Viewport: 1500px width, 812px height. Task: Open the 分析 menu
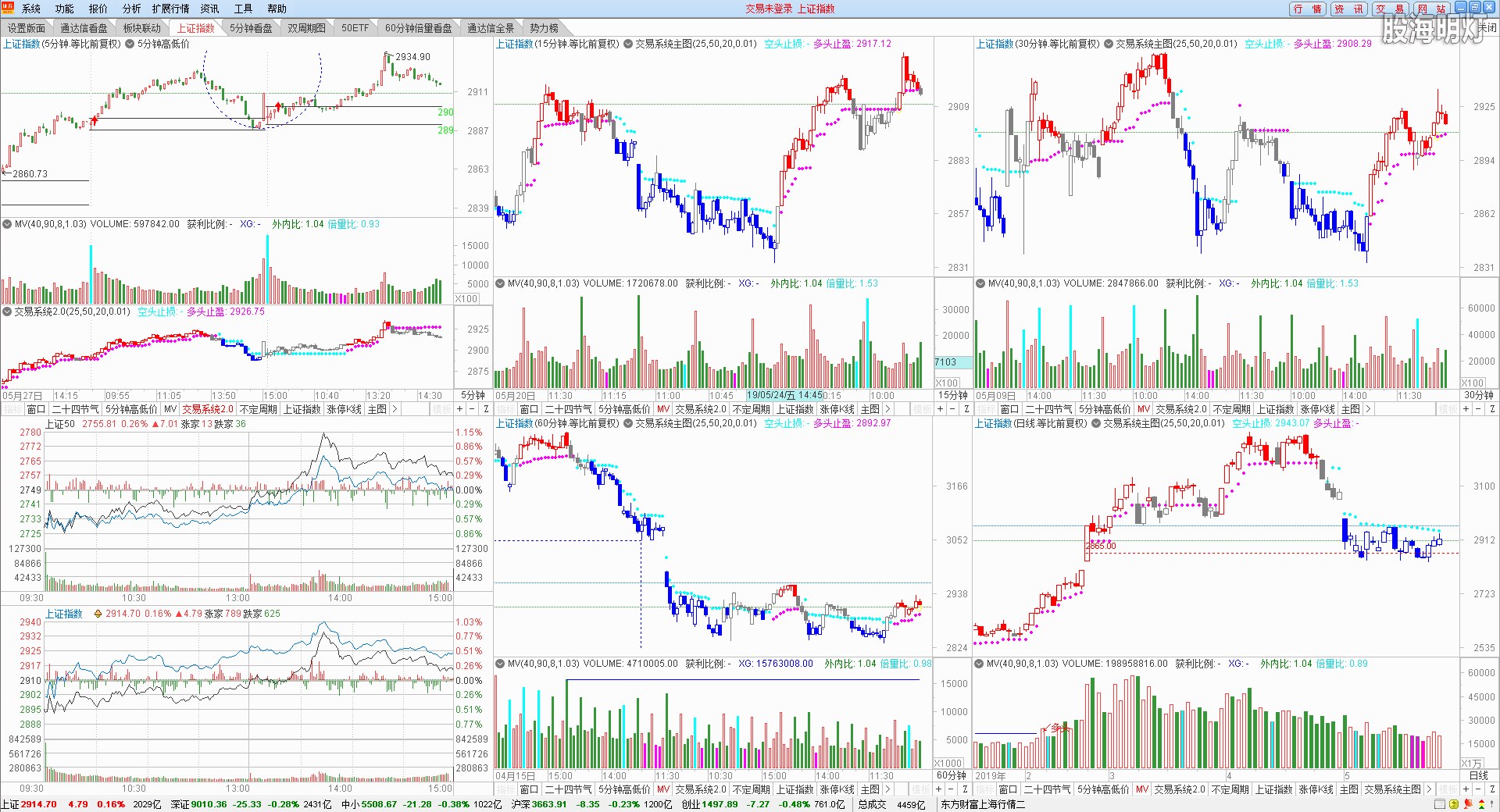click(132, 9)
